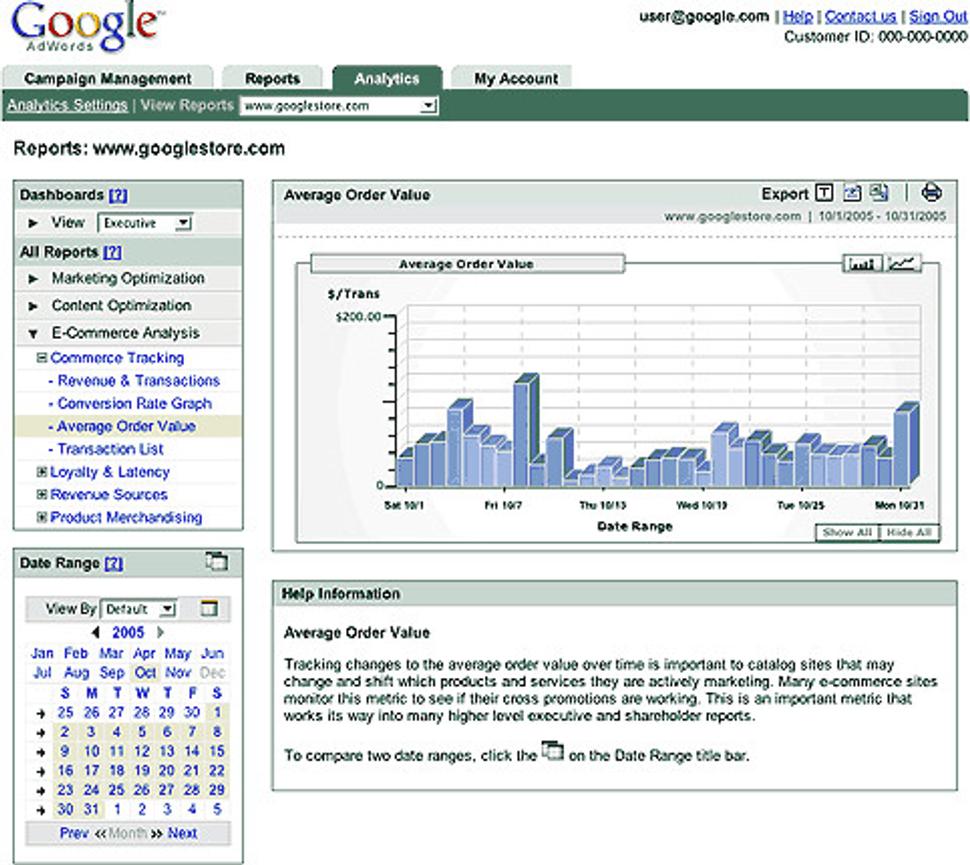
Task: Export report as text via T icon
Action: [x=824, y=193]
